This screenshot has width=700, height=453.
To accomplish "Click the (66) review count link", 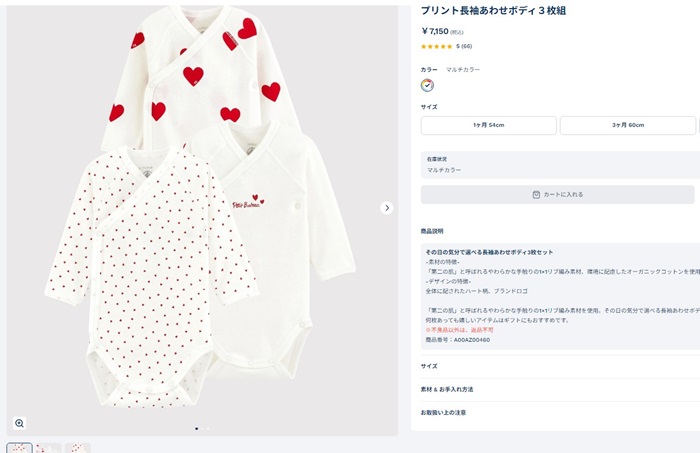I will click(x=467, y=46).
